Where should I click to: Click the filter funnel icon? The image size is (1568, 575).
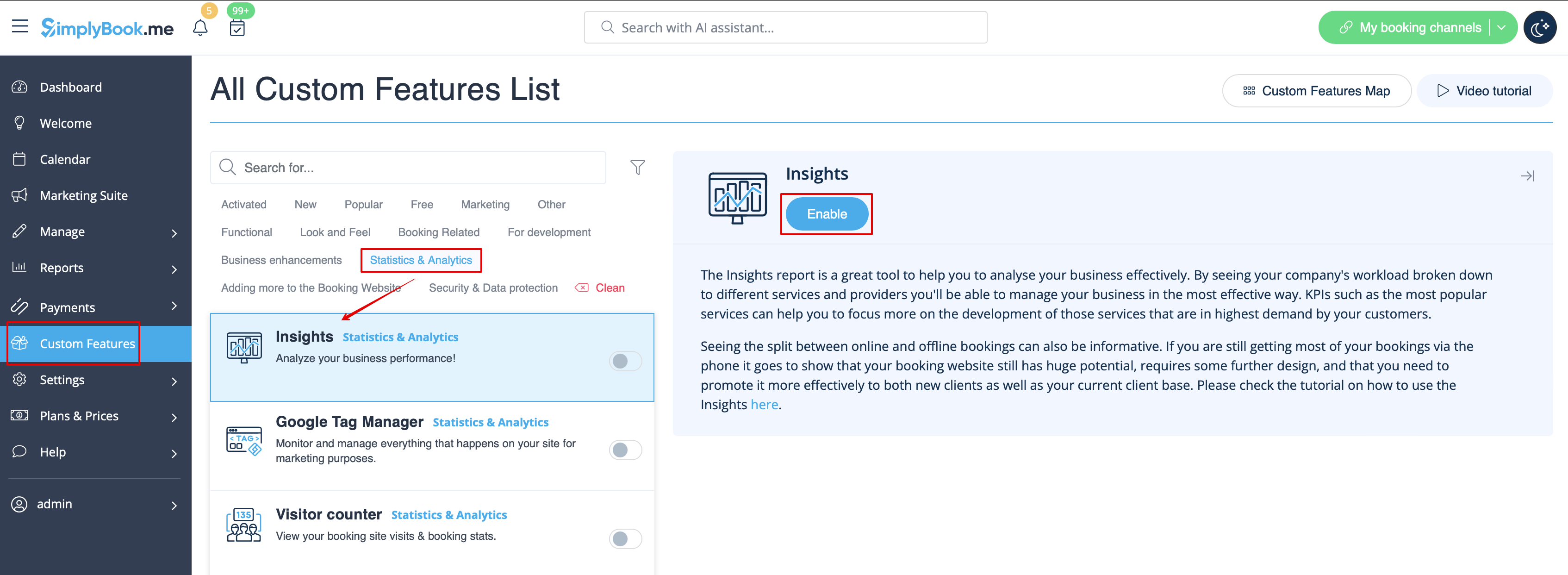[637, 168]
